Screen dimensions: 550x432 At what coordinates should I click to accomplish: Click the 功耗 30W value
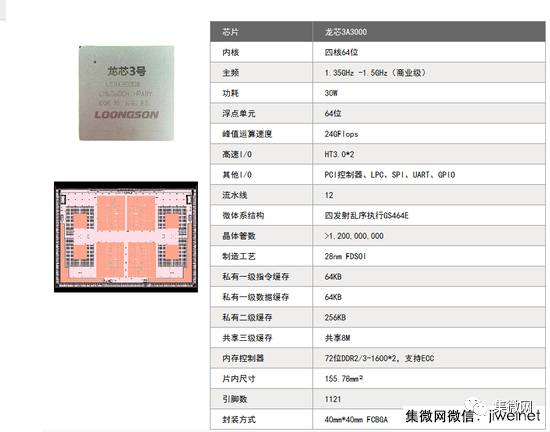pos(331,93)
